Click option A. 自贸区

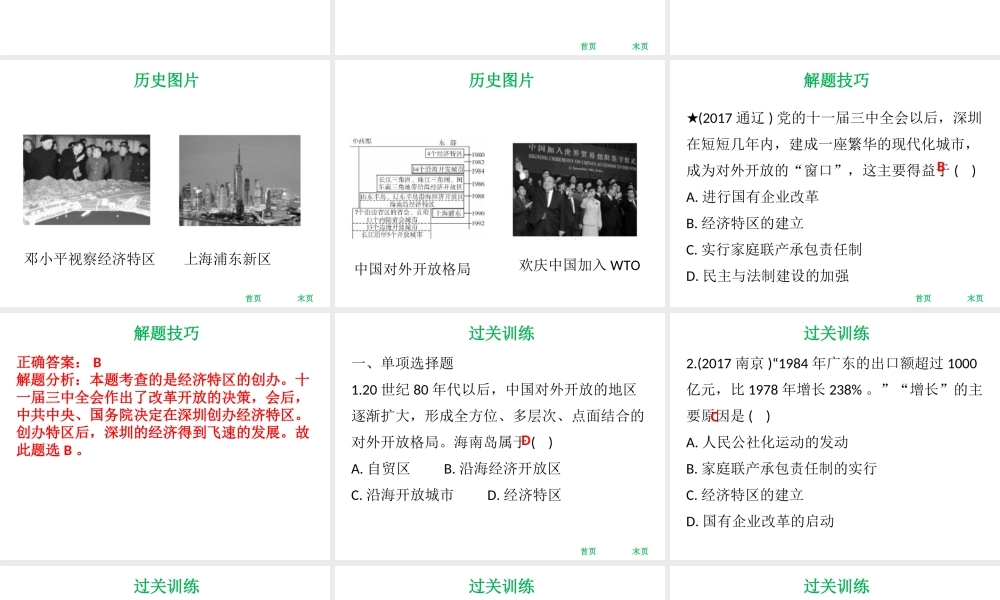tap(381, 469)
